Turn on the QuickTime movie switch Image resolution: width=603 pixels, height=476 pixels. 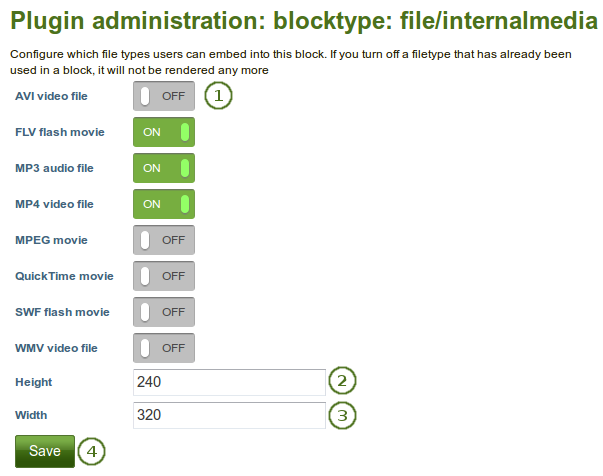[164, 276]
